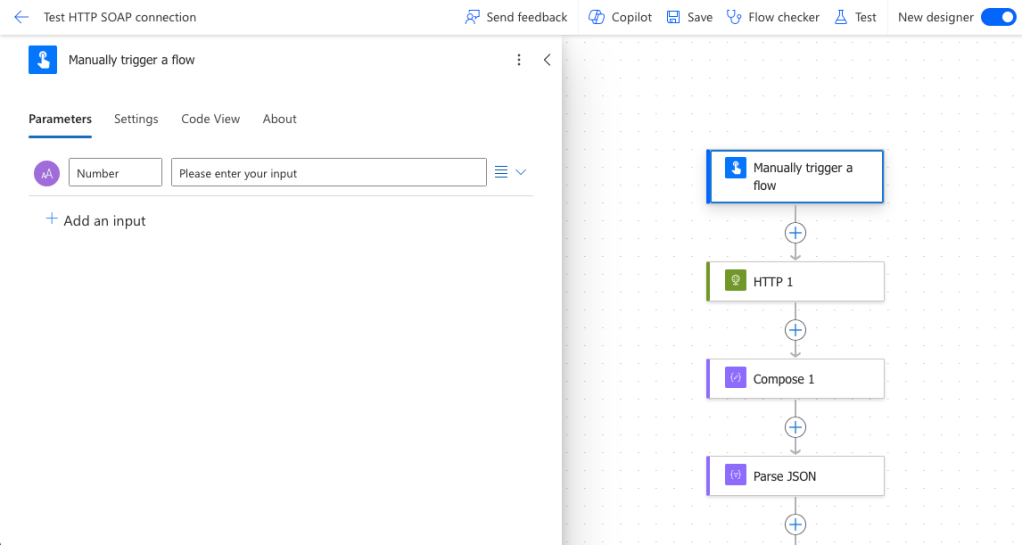Image resolution: width=1022 pixels, height=545 pixels.
Task: Select the About tab
Action: [x=279, y=119]
